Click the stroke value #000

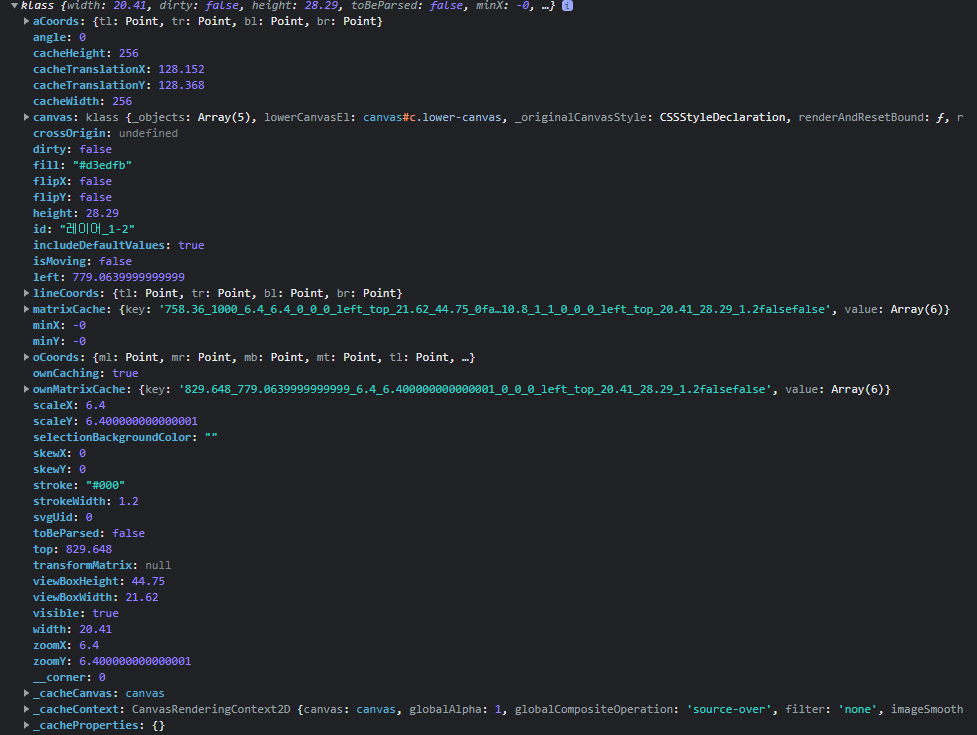pyautogui.click(x=104, y=485)
